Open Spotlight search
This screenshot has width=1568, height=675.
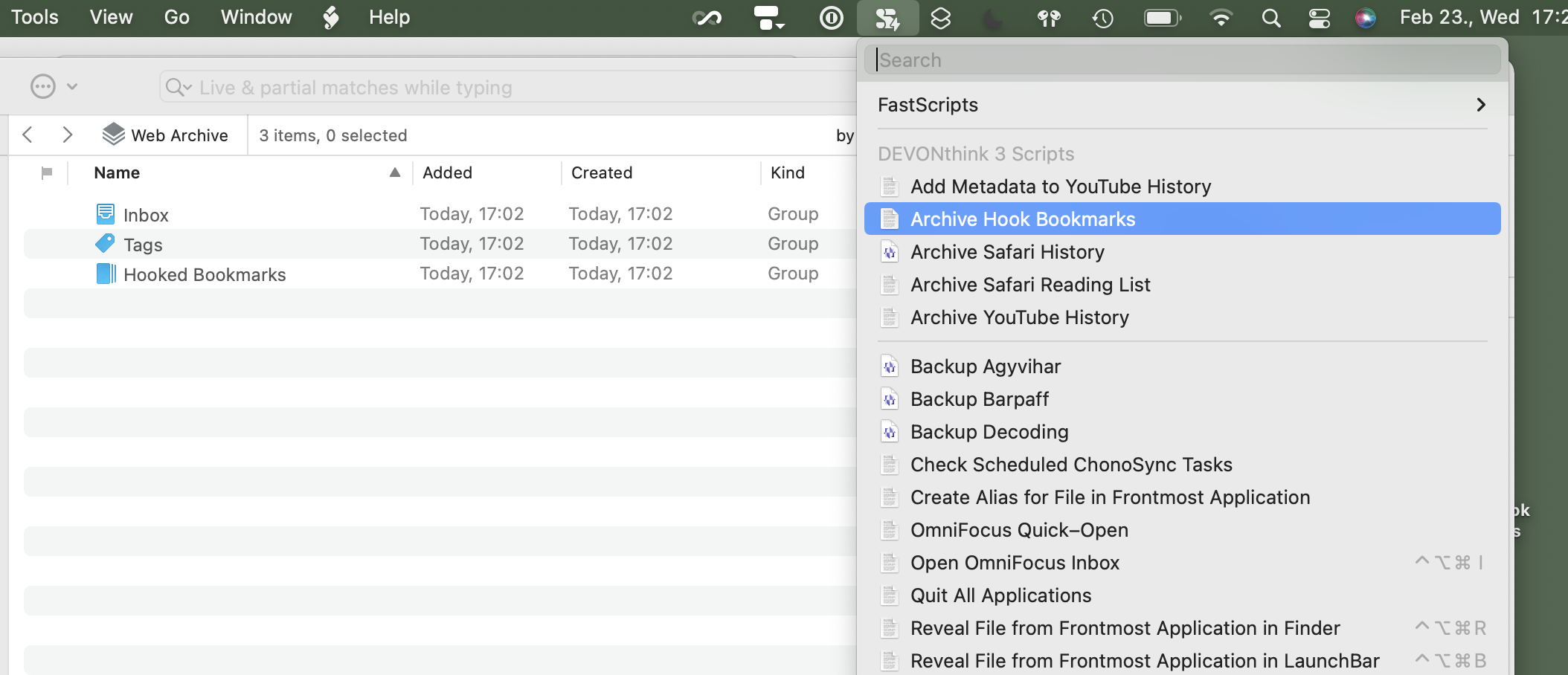pos(1271,18)
